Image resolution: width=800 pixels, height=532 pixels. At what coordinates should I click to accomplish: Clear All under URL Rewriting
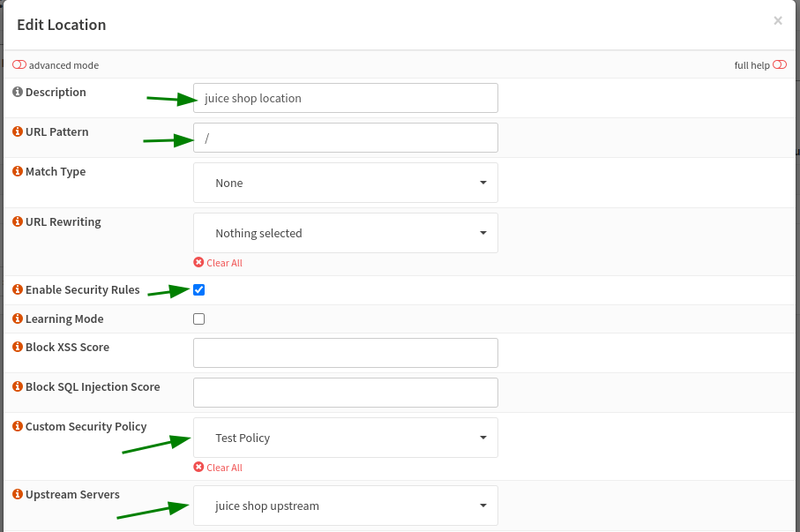(218, 263)
